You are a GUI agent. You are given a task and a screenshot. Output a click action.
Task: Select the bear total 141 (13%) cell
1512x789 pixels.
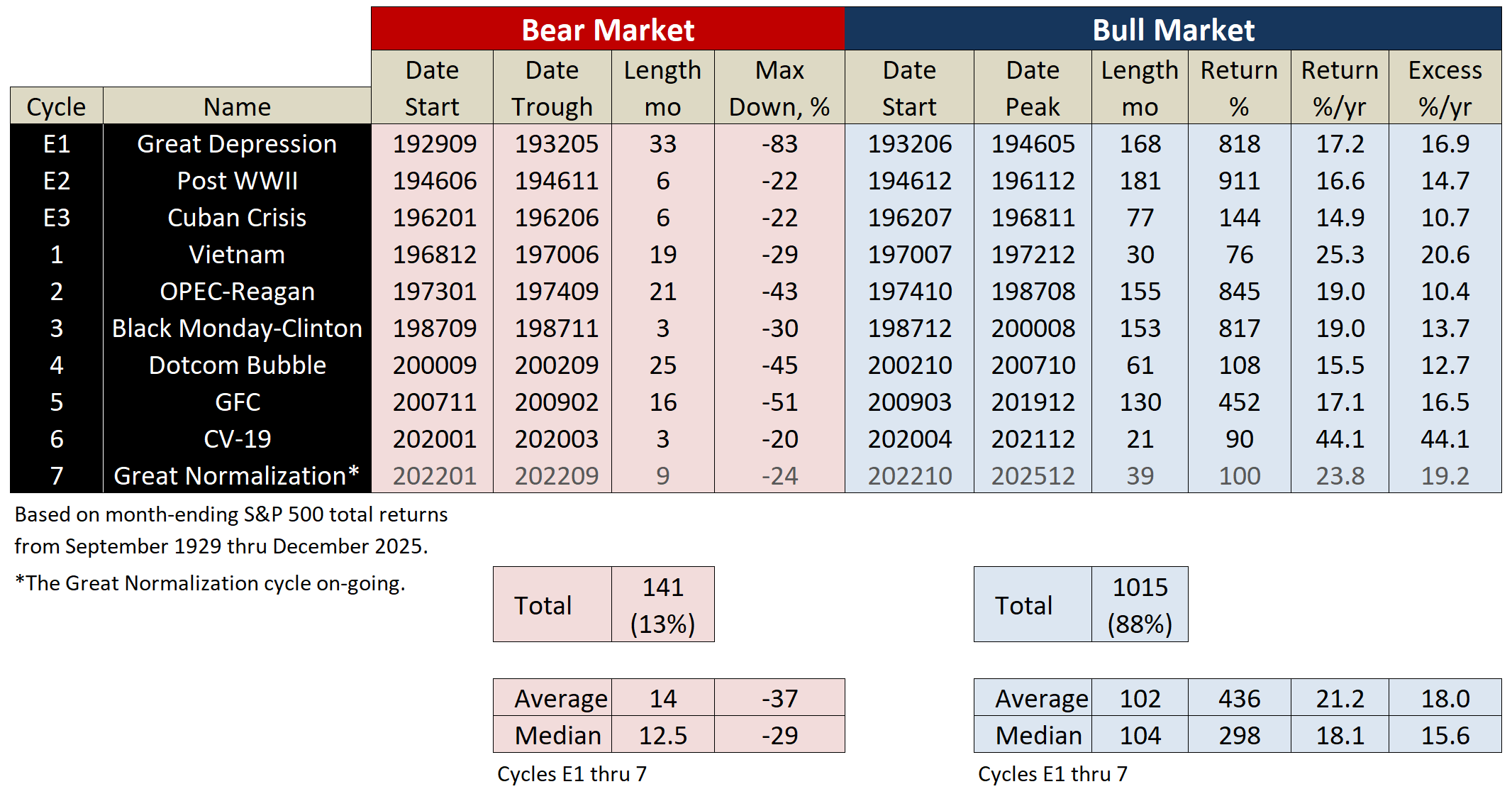click(x=662, y=605)
